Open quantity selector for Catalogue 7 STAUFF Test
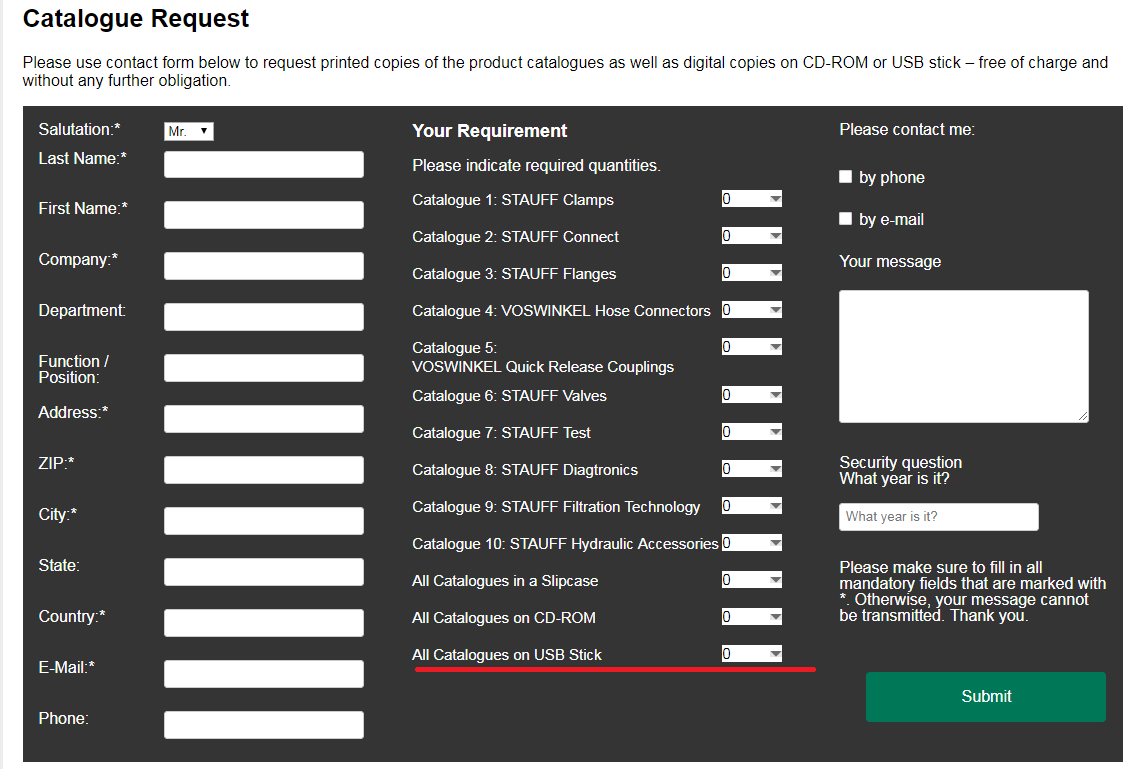 tap(752, 432)
